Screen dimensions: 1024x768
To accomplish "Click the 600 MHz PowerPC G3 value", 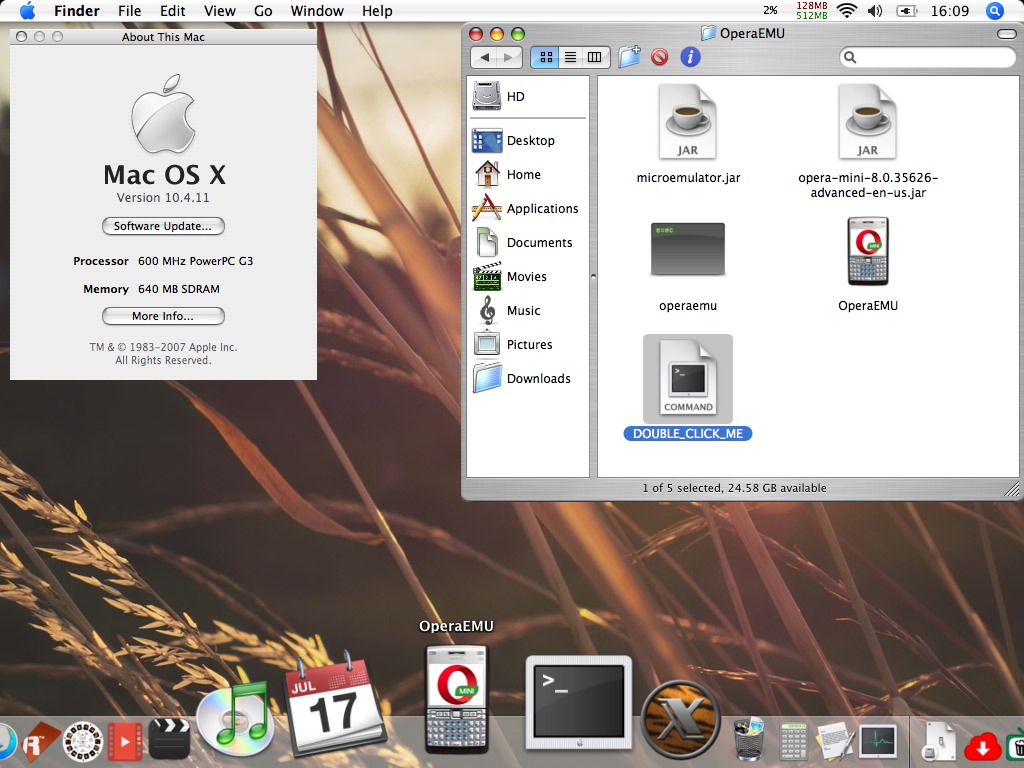I will pos(195,261).
